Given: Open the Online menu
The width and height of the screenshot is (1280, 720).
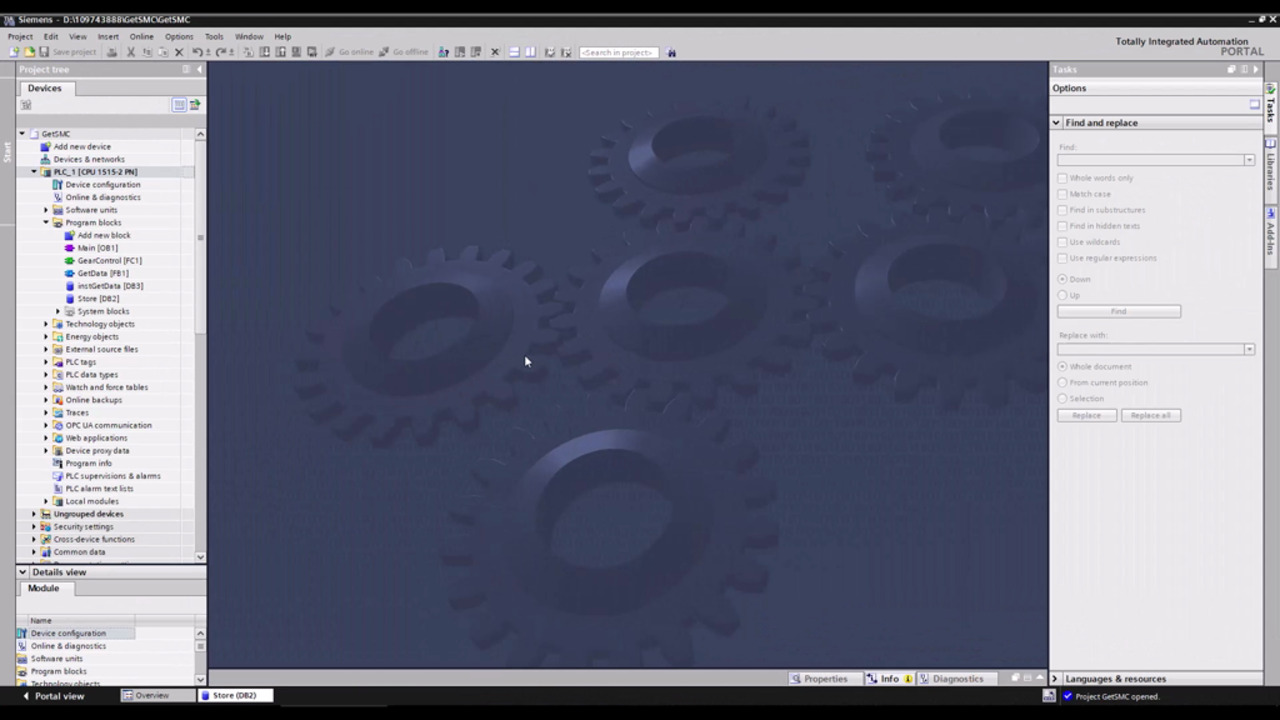Looking at the screenshot, I should tap(141, 36).
